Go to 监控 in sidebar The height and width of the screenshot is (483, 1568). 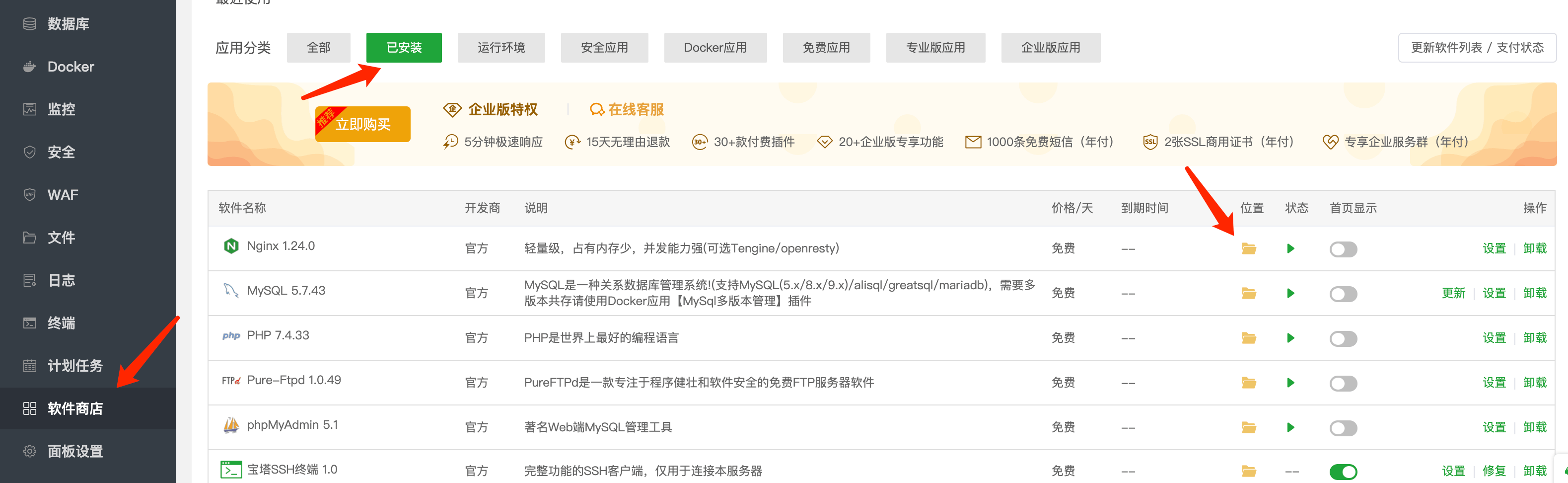(x=88, y=109)
